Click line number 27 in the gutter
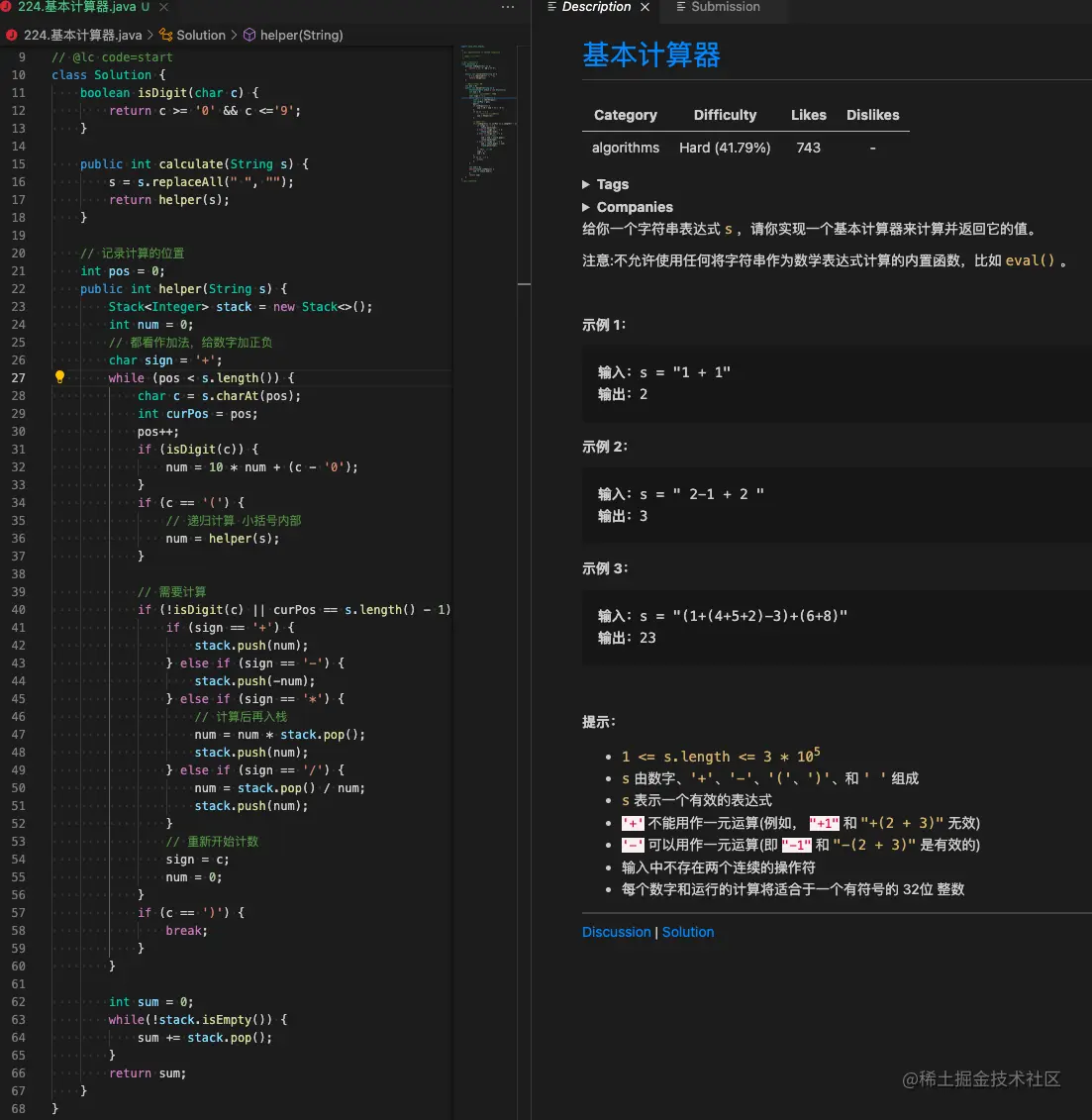 [18, 378]
